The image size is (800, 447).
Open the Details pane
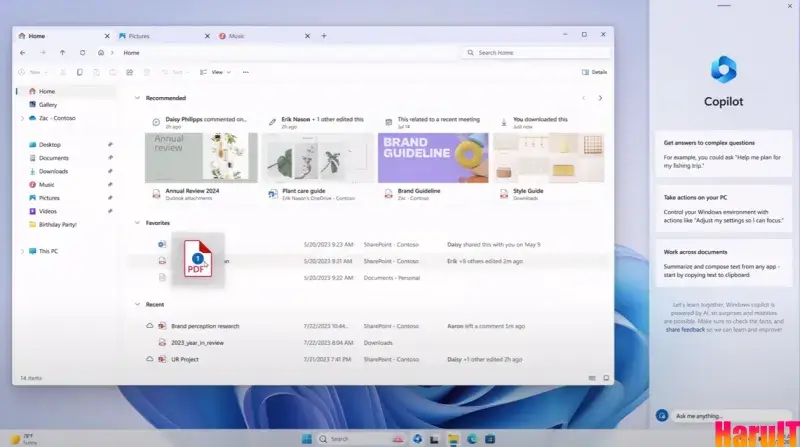594,72
